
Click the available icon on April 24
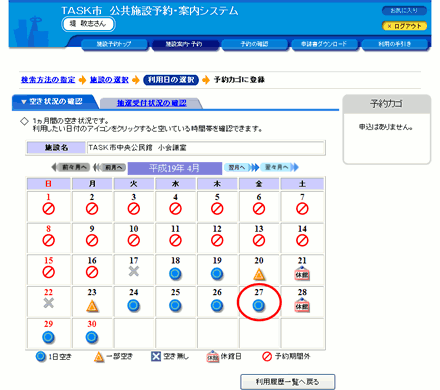[x=134, y=306]
